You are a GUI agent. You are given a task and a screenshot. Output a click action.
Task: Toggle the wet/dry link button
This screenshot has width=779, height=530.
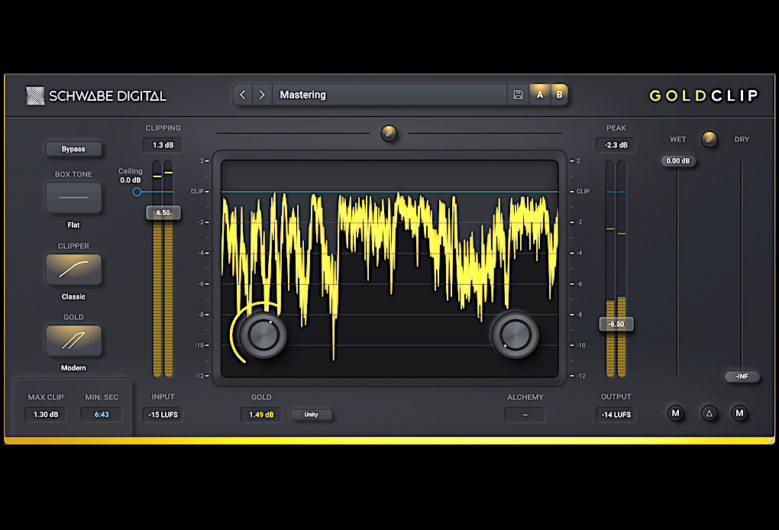click(x=709, y=139)
